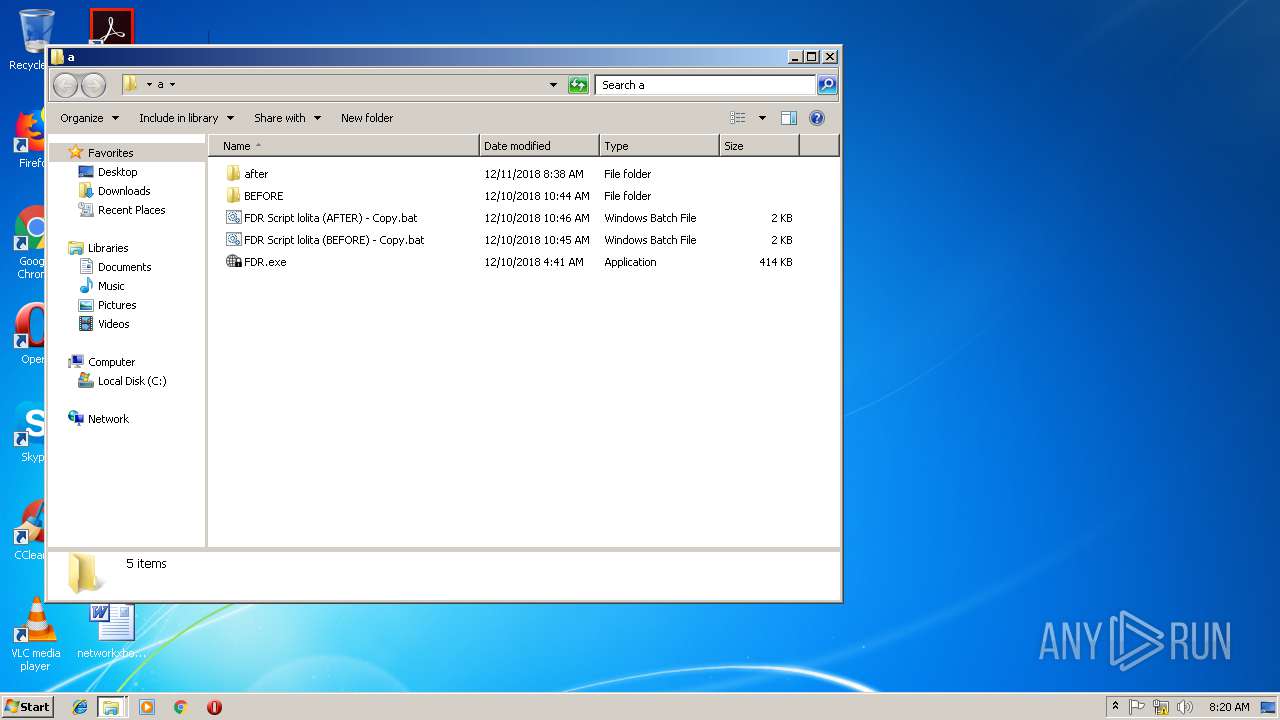Click the search magnifier icon
Viewport: 1280px width, 720px height.
click(x=827, y=85)
